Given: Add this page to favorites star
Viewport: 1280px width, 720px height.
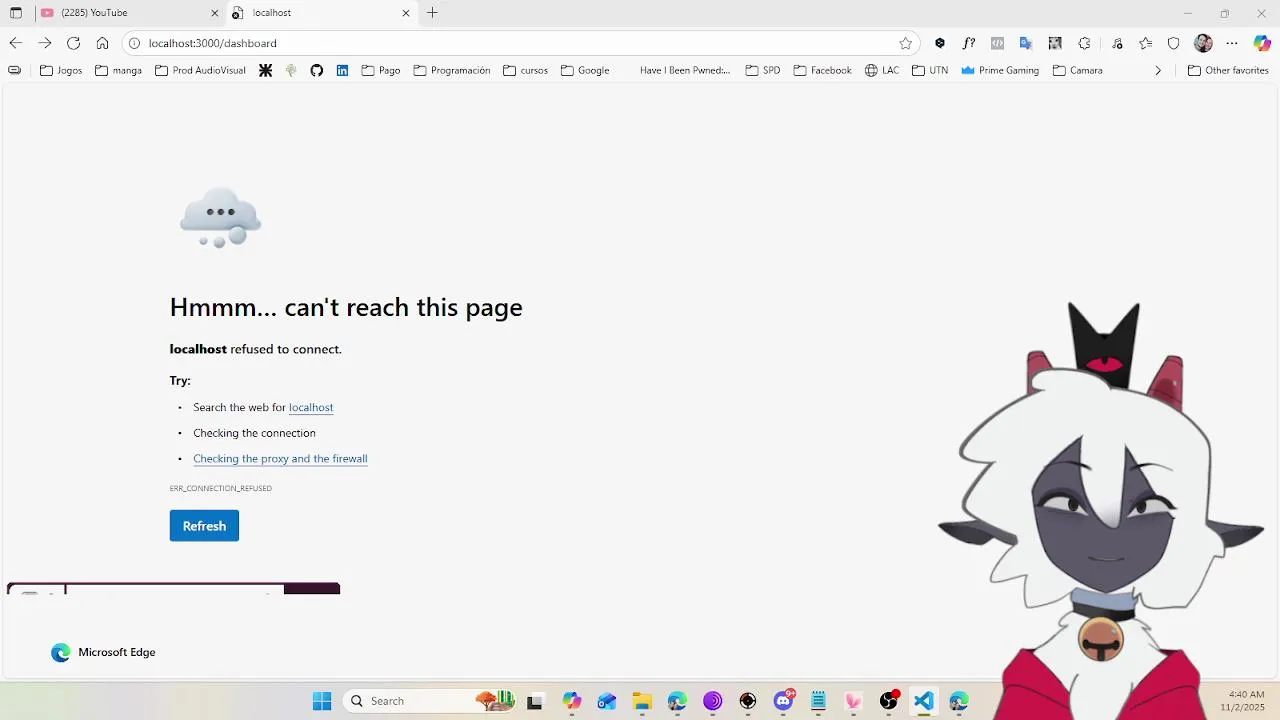Looking at the screenshot, I should 905,43.
